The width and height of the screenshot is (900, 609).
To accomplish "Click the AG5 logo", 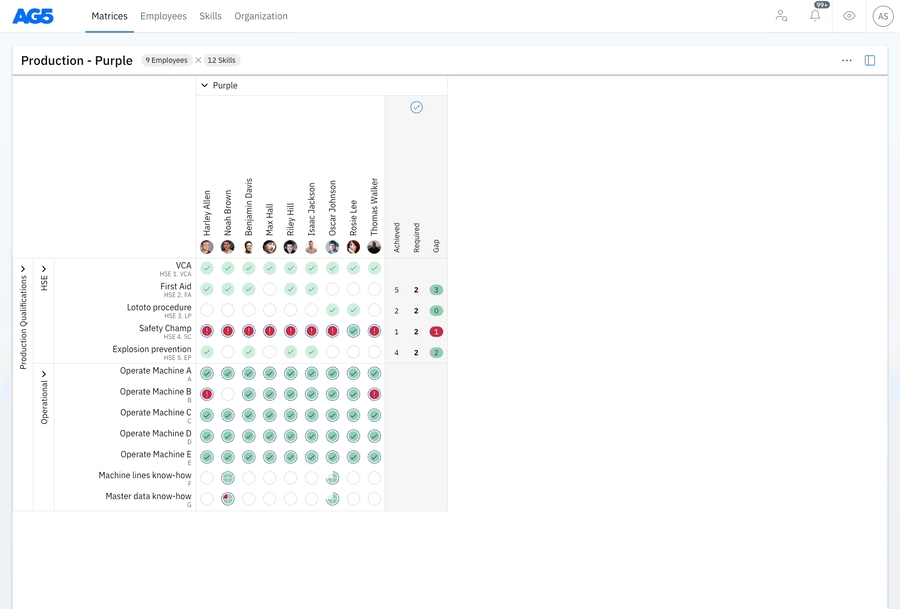I will [34, 16].
